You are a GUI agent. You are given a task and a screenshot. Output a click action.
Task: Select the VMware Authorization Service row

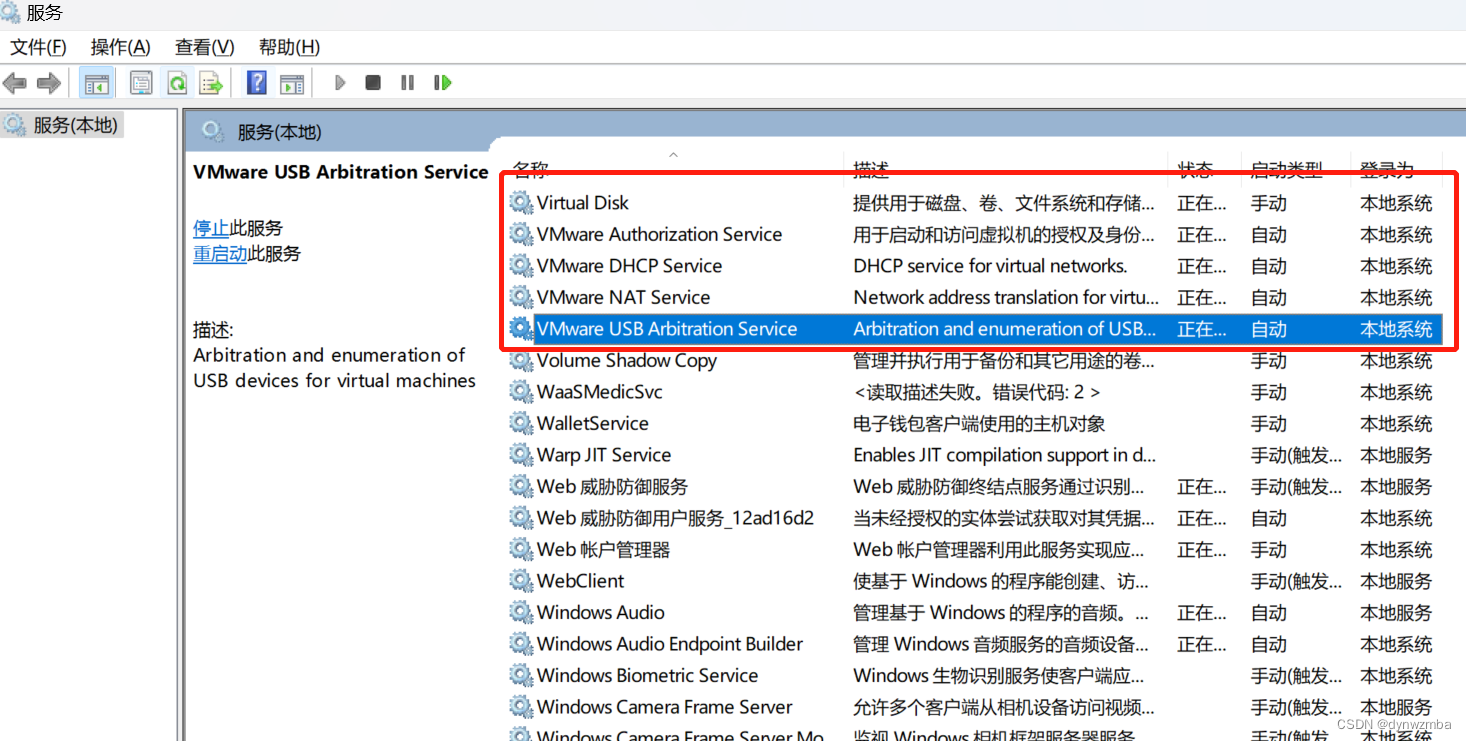[975, 234]
